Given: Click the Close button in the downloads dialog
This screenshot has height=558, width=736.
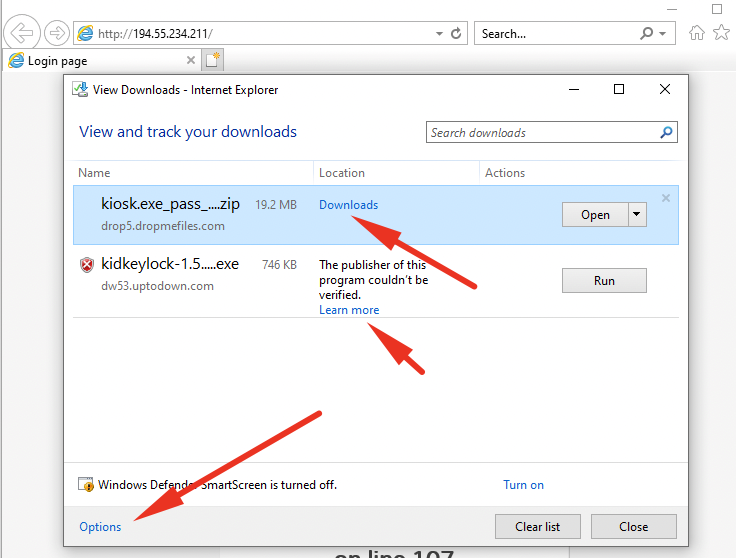Looking at the screenshot, I should click(634, 527).
